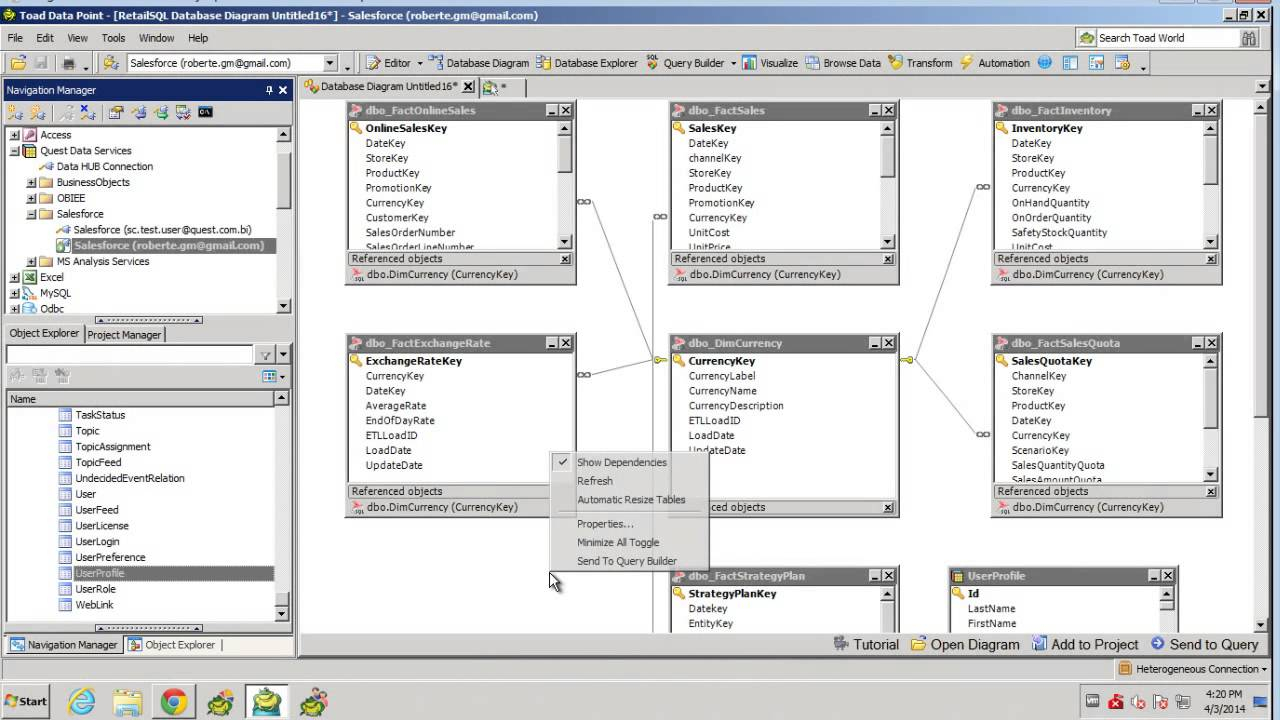Minimize the dbo_DimCurrency table box
The image size is (1280, 720).
point(874,344)
